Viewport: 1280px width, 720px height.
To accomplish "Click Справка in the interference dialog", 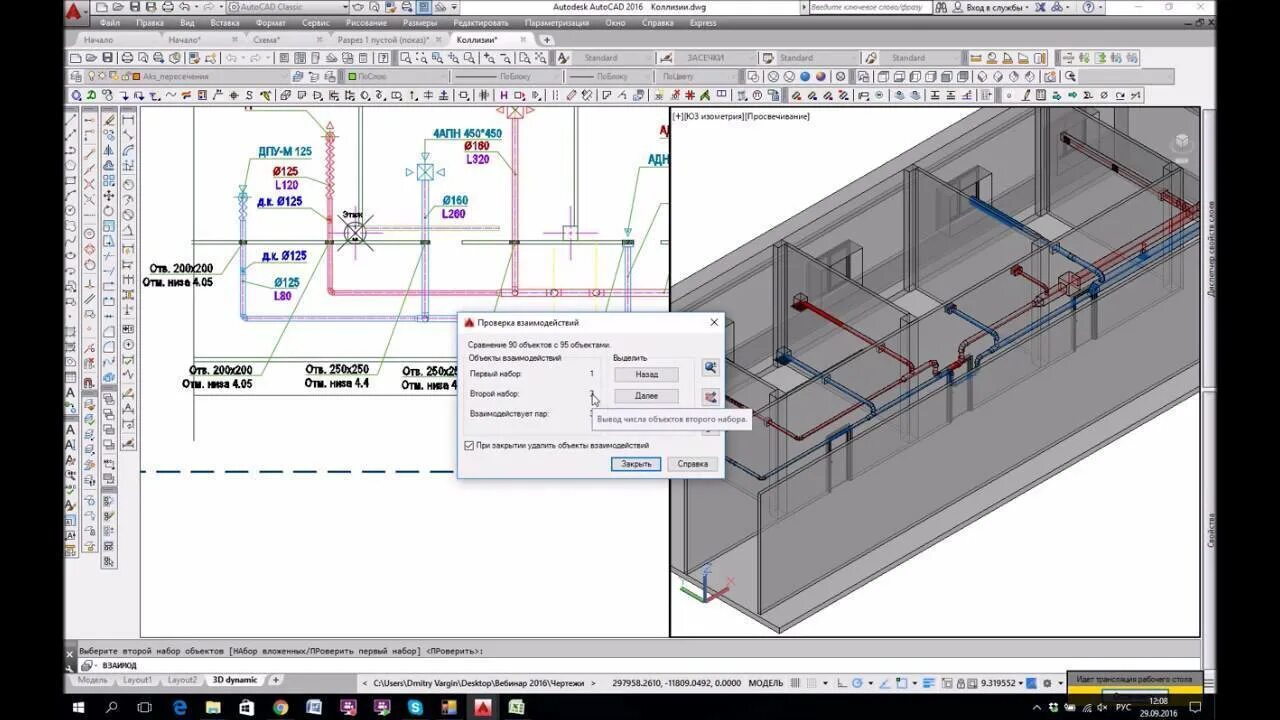I will 692,464.
